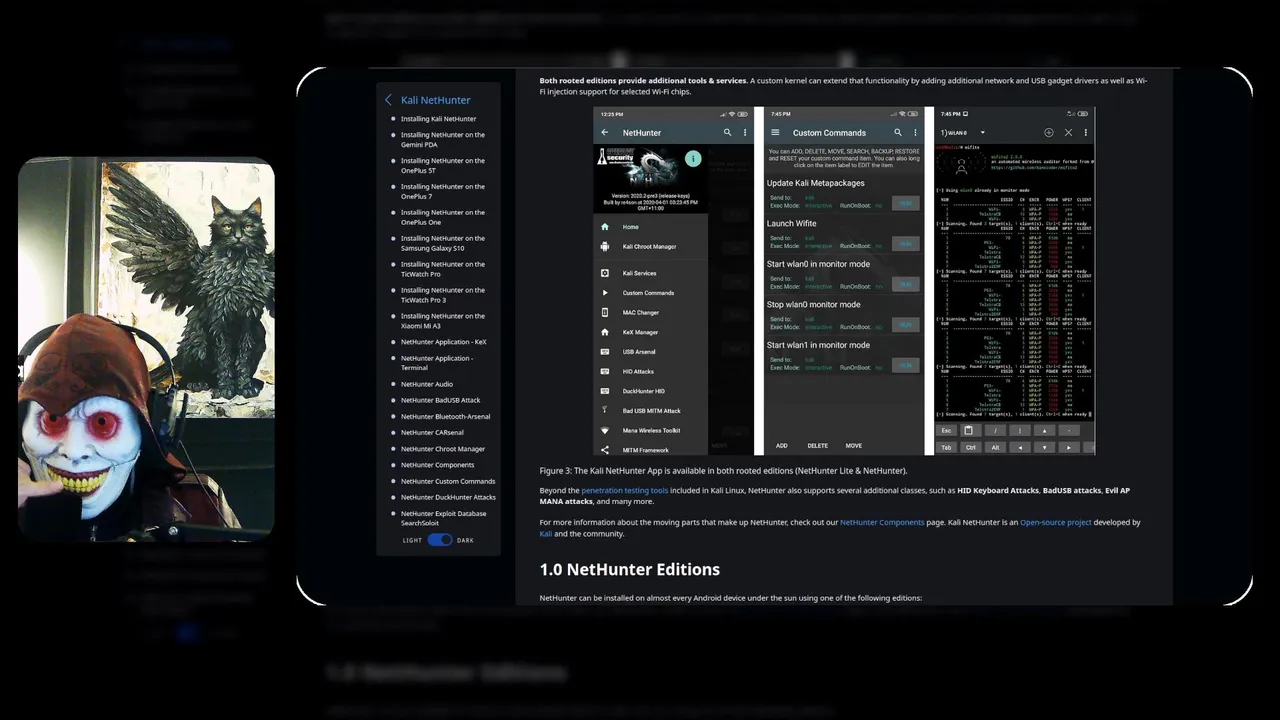The image size is (1280, 720).
Task: Click the green info badge in NetHunter banner
Action: point(693,158)
